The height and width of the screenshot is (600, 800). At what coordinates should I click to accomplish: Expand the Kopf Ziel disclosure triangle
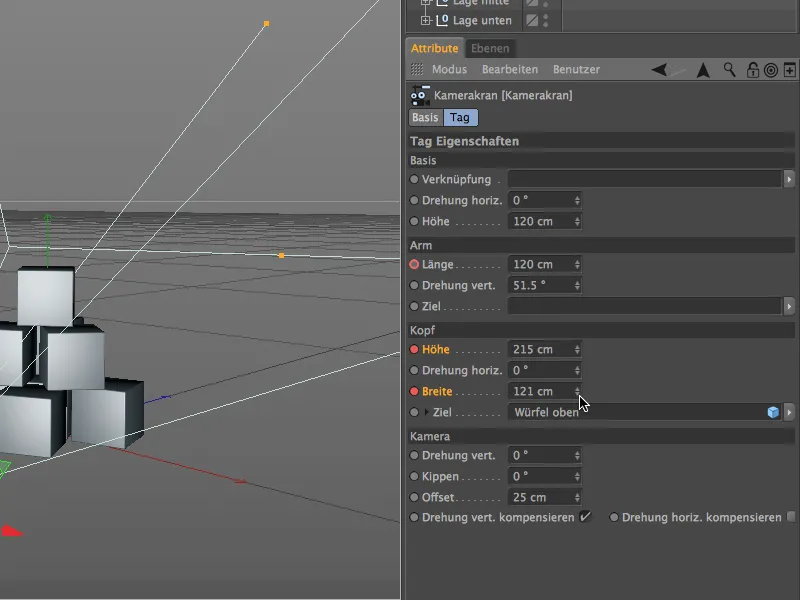pyautogui.click(x=427, y=412)
